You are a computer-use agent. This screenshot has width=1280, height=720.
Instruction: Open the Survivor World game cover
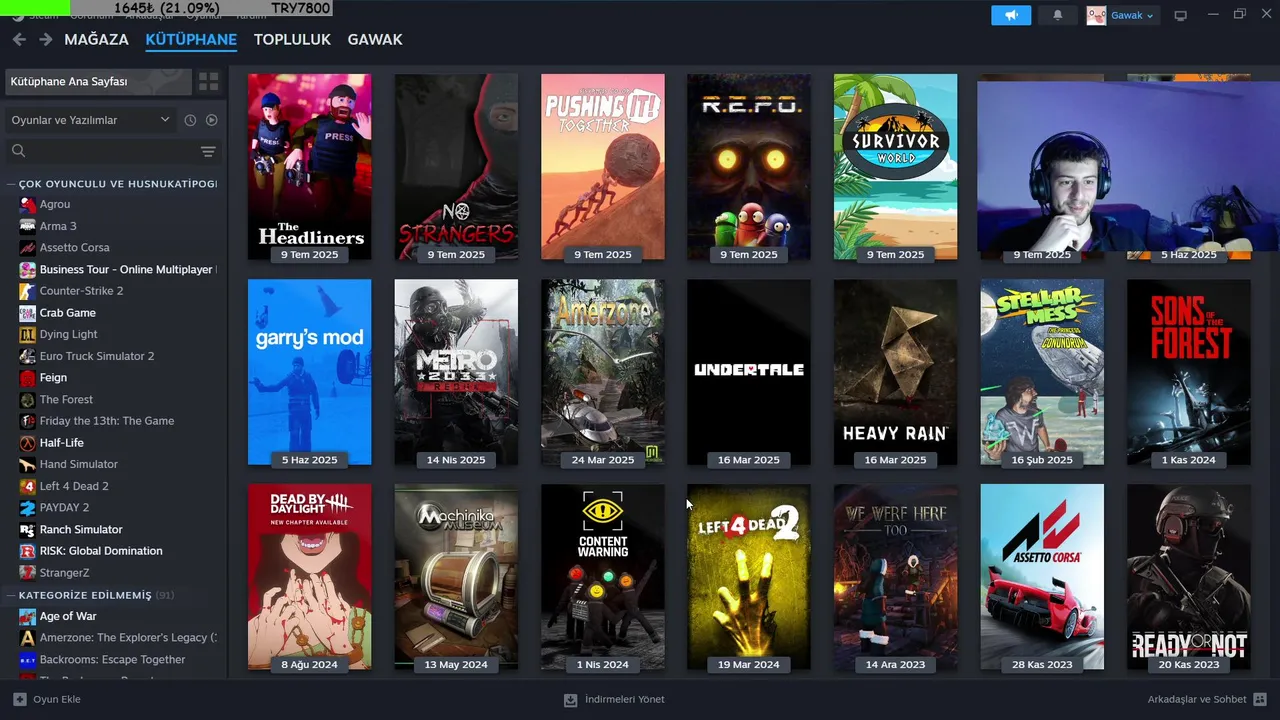tap(895, 167)
